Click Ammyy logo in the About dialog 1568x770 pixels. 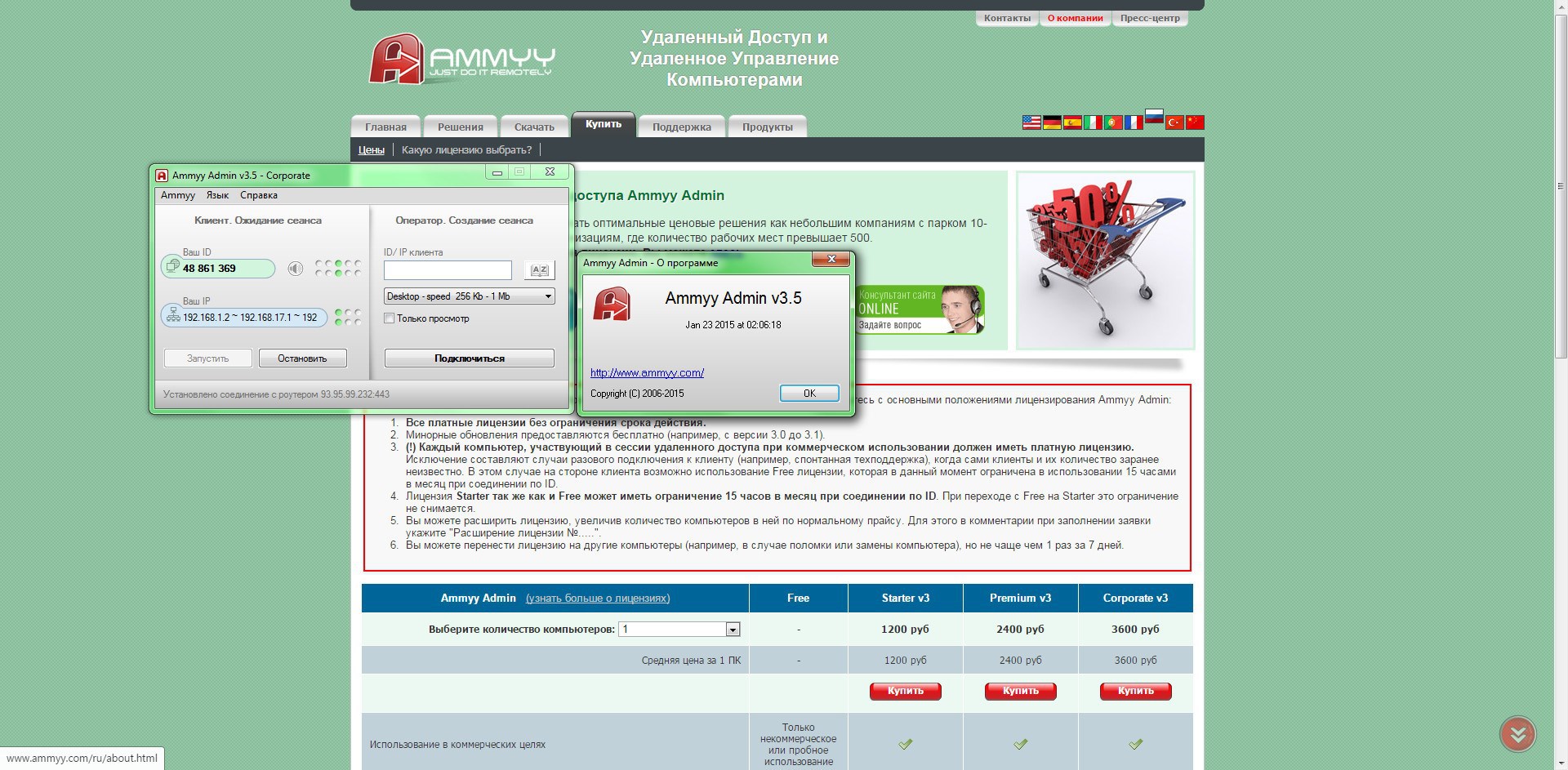click(x=612, y=304)
